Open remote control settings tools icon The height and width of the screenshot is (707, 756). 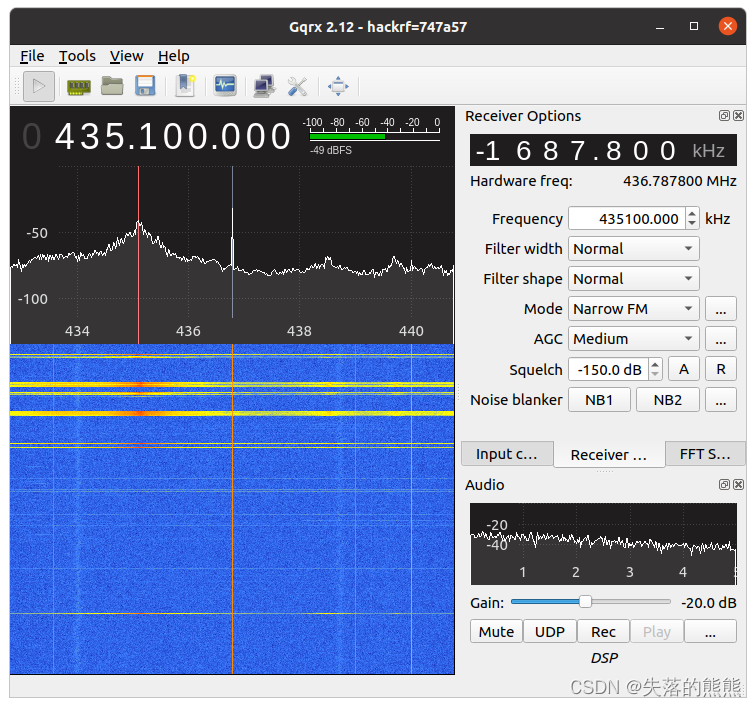297,86
